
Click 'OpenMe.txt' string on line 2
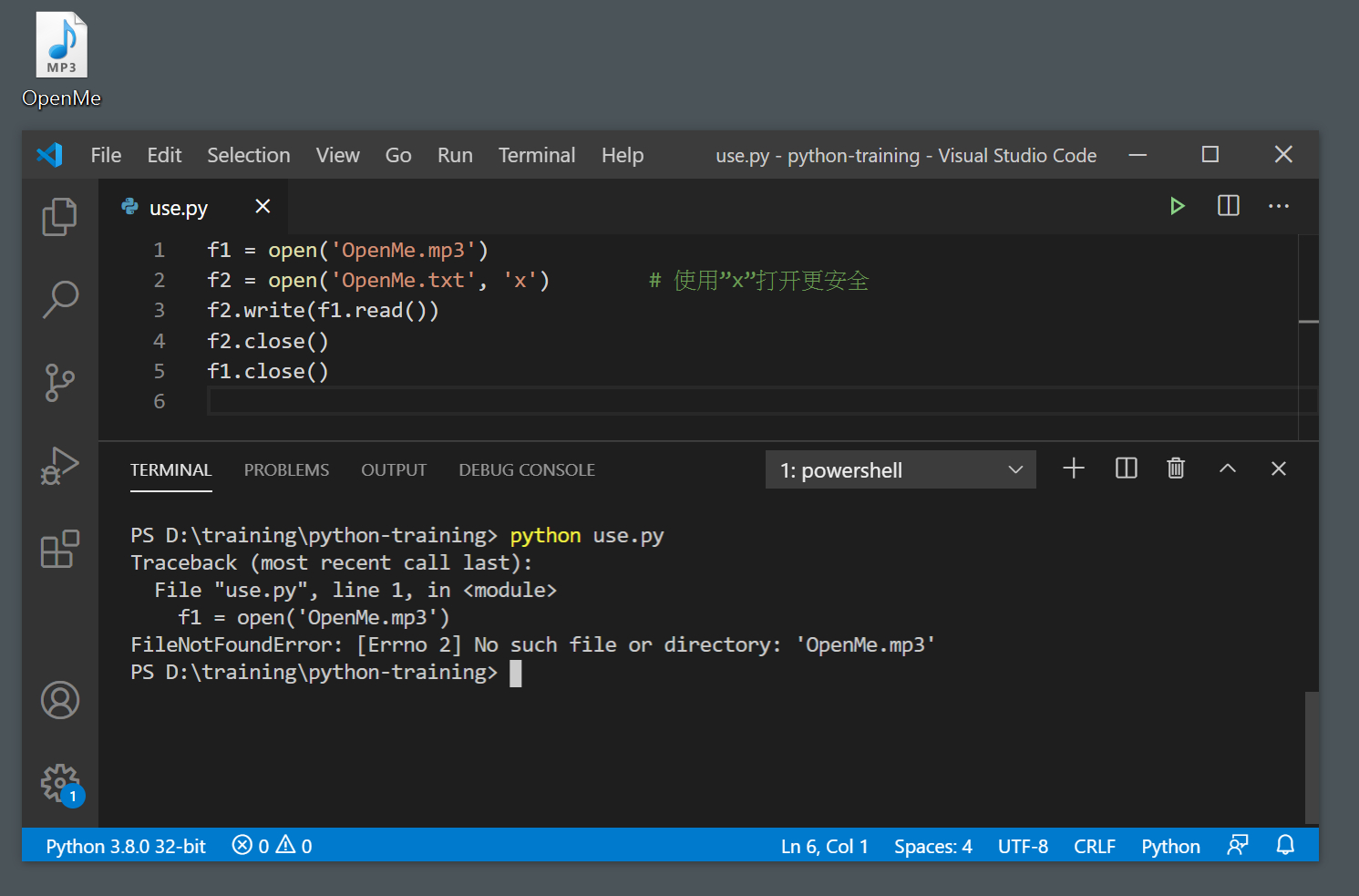[403, 280]
